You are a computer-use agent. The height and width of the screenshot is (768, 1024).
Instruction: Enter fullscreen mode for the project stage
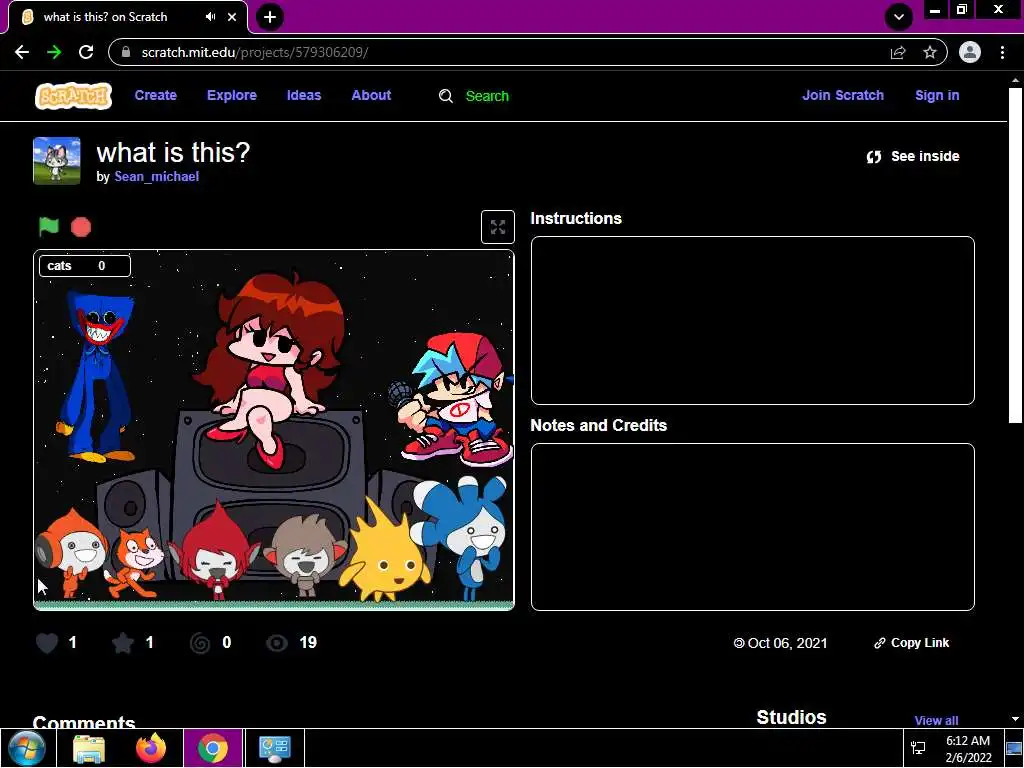tap(498, 227)
